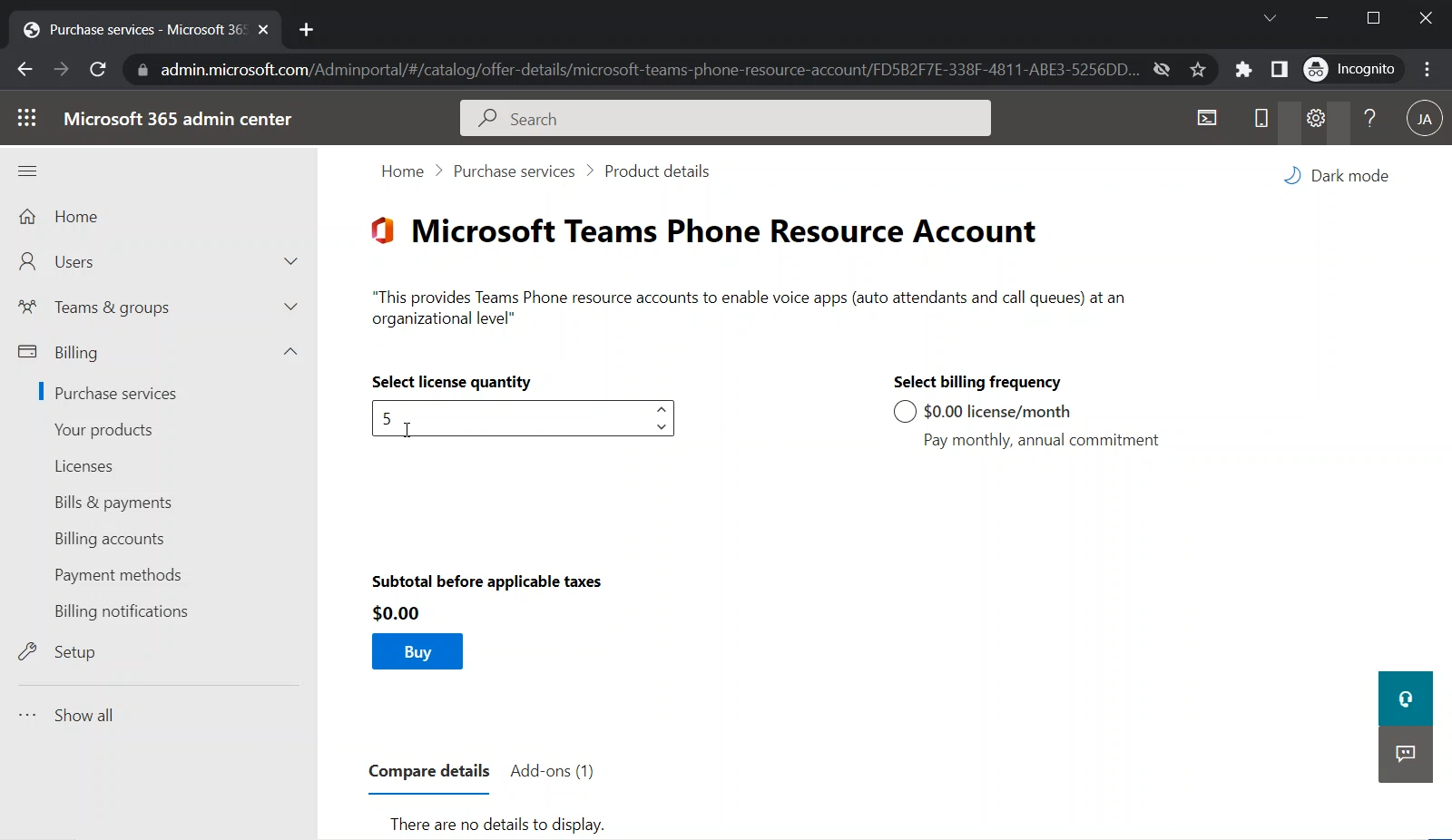Toggle Dark mode
This screenshot has width=1452, height=840.
[1337, 176]
